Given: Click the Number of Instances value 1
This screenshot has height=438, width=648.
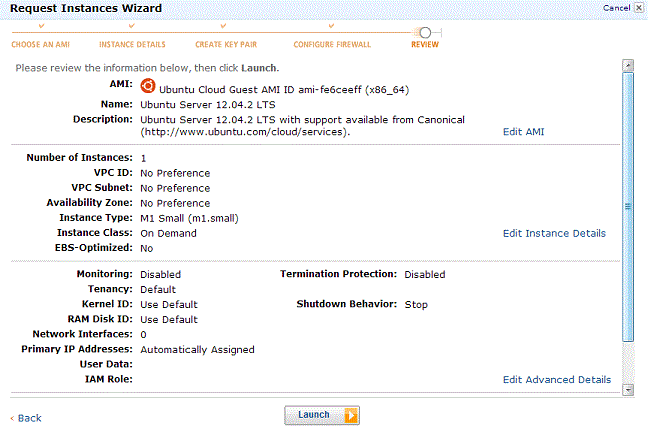Looking at the screenshot, I should pyautogui.click(x=143, y=158).
